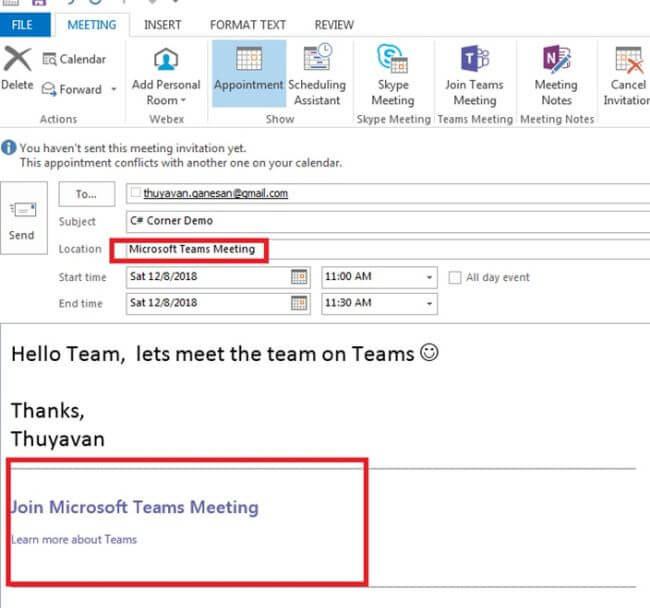Expand the Forward dropdown arrow
This screenshot has width=650, height=608.
tap(114, 89)
